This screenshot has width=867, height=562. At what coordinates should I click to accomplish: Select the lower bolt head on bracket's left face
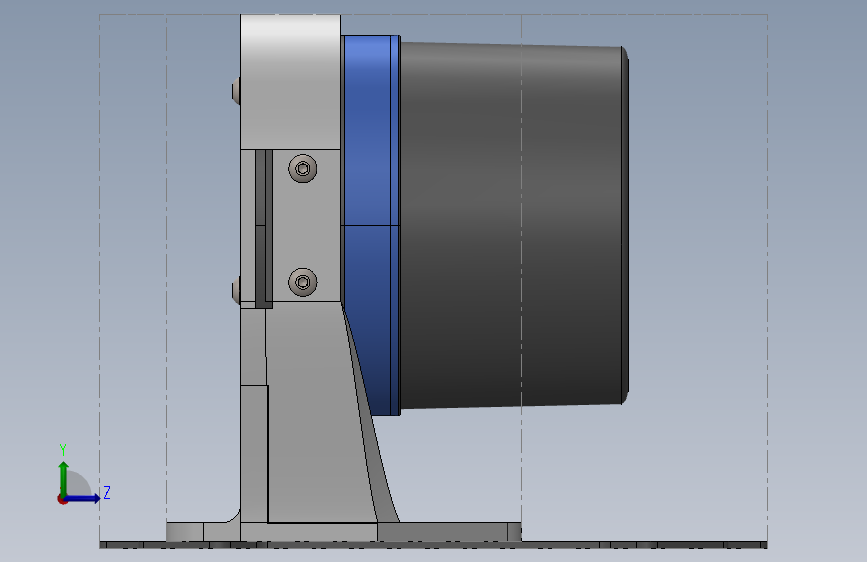coord(236,289)
